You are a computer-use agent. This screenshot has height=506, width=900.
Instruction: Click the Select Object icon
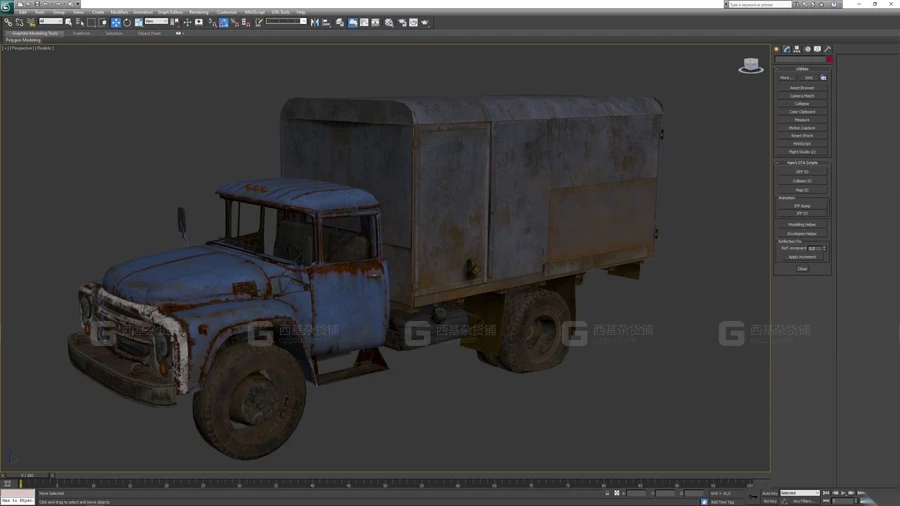tap(68, 22)
